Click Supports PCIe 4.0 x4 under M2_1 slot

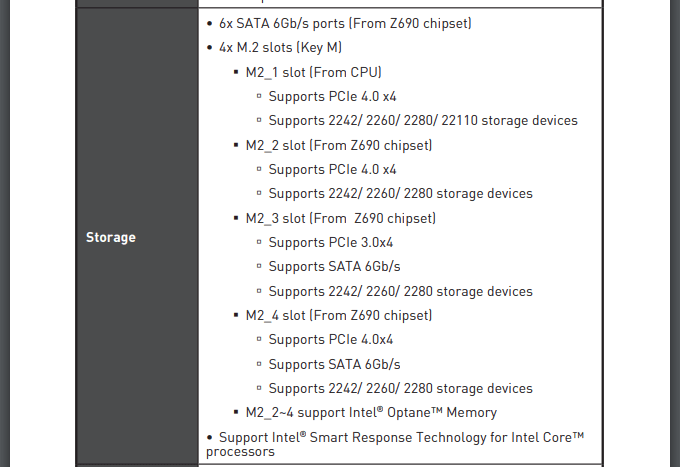pos(332,96)
